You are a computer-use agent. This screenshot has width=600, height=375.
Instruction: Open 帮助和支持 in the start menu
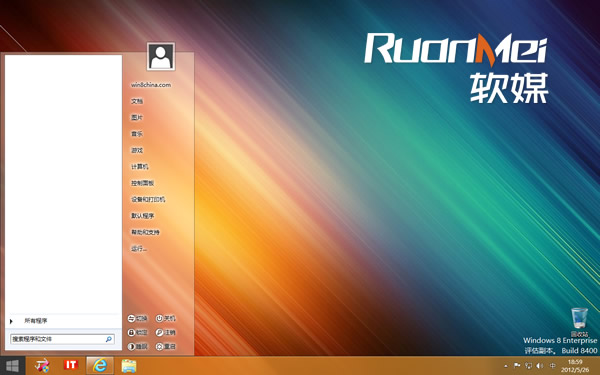click(x=145, y=232)
